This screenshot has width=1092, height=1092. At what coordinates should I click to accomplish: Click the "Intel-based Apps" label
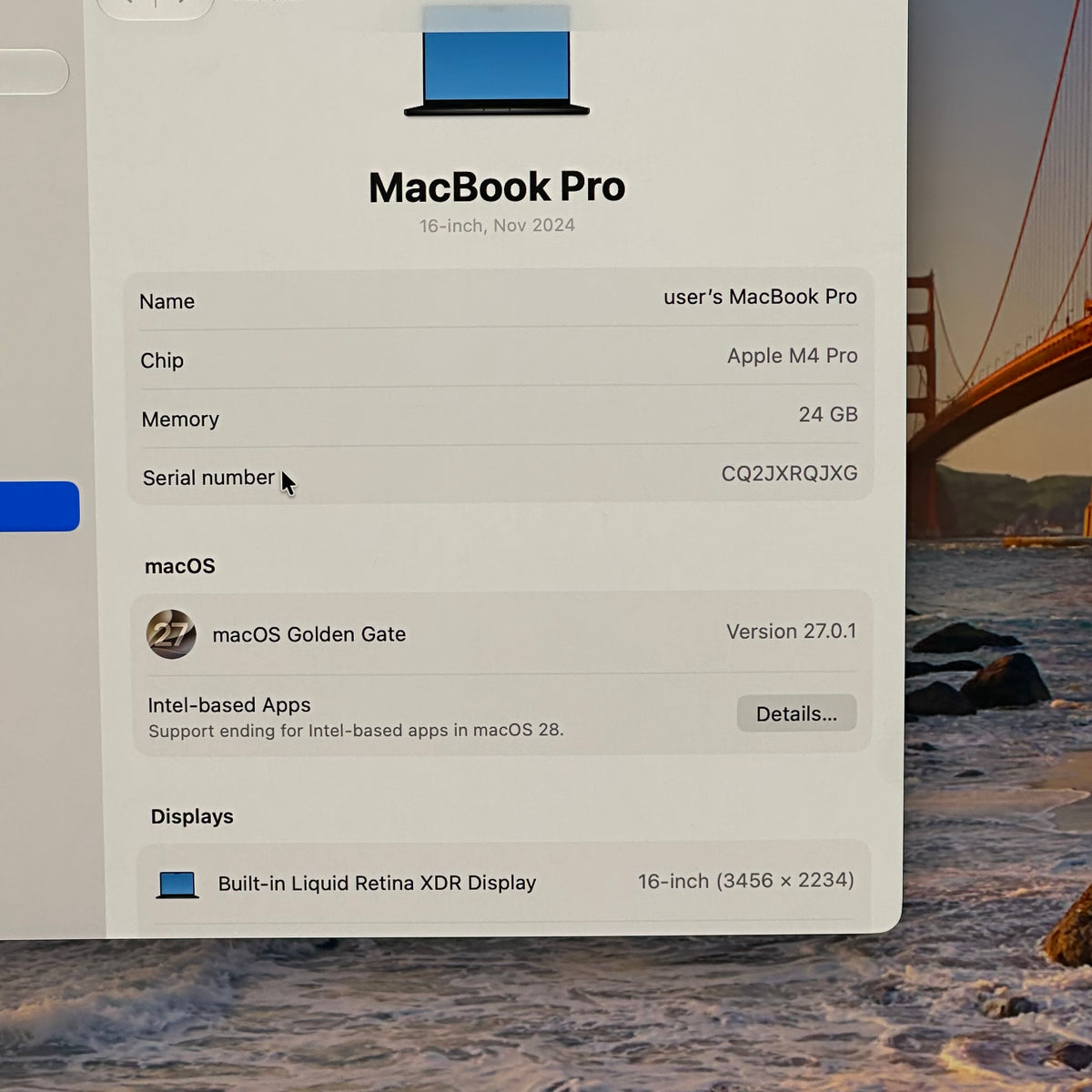coord(229,705)
